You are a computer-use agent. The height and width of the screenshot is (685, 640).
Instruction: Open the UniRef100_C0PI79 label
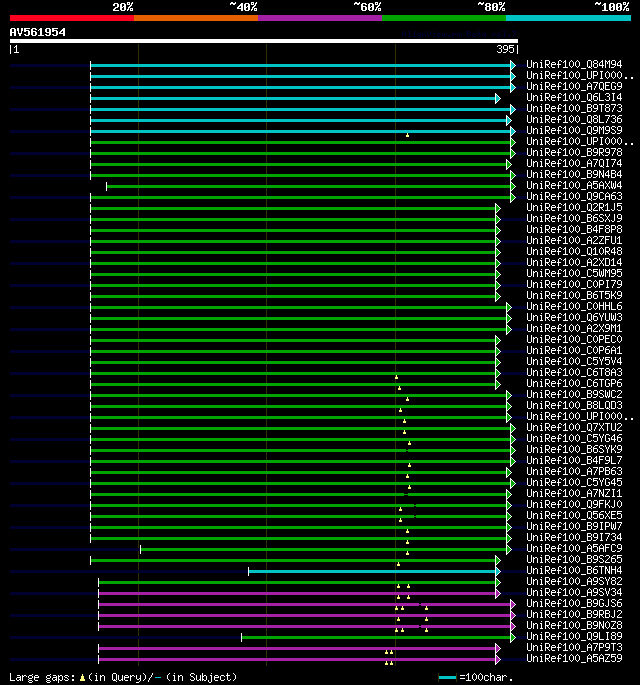pos(574,284)
